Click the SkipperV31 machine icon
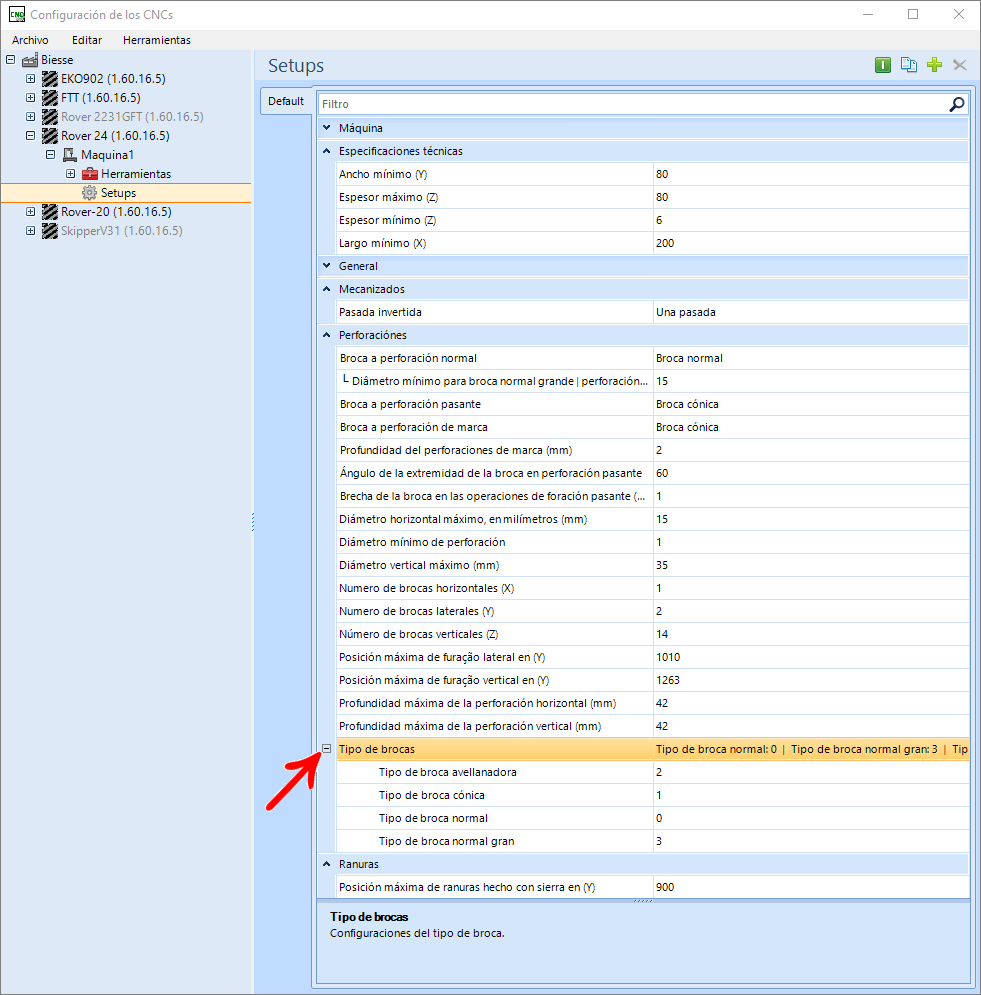981x995 pixels. coord(50,231)
